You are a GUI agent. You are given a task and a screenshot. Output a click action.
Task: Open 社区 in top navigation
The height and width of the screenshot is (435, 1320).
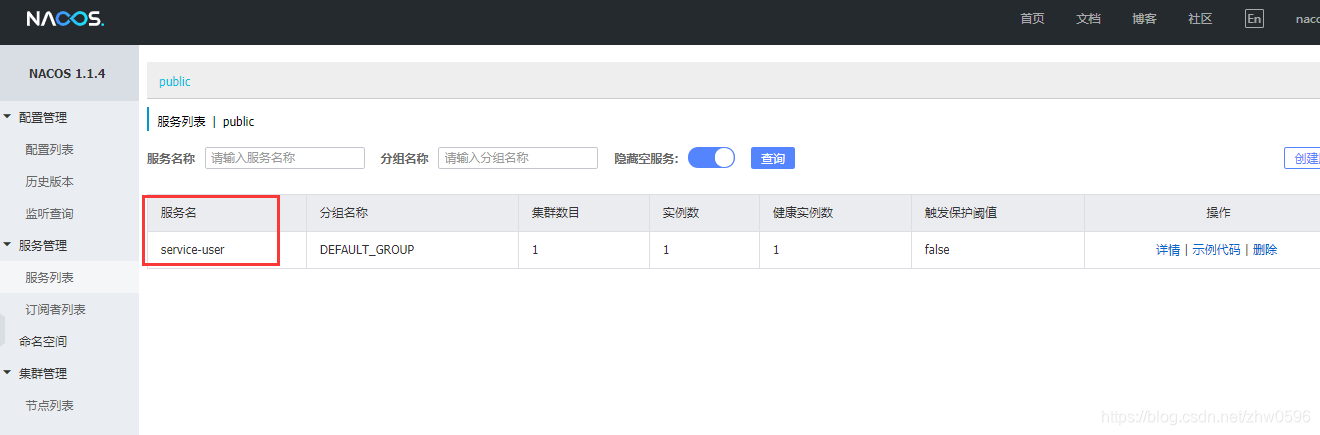pos(1200,19)
